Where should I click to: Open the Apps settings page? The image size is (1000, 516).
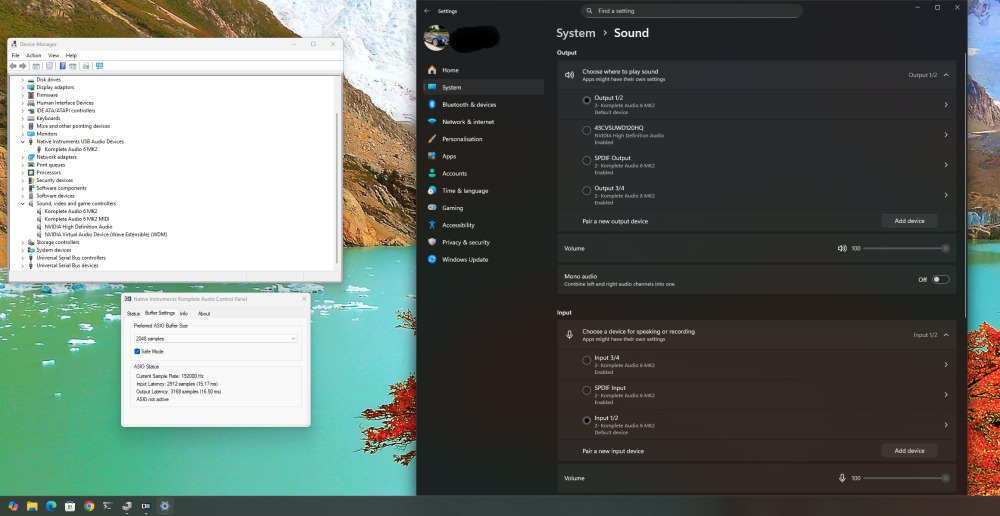coord(483,156)
